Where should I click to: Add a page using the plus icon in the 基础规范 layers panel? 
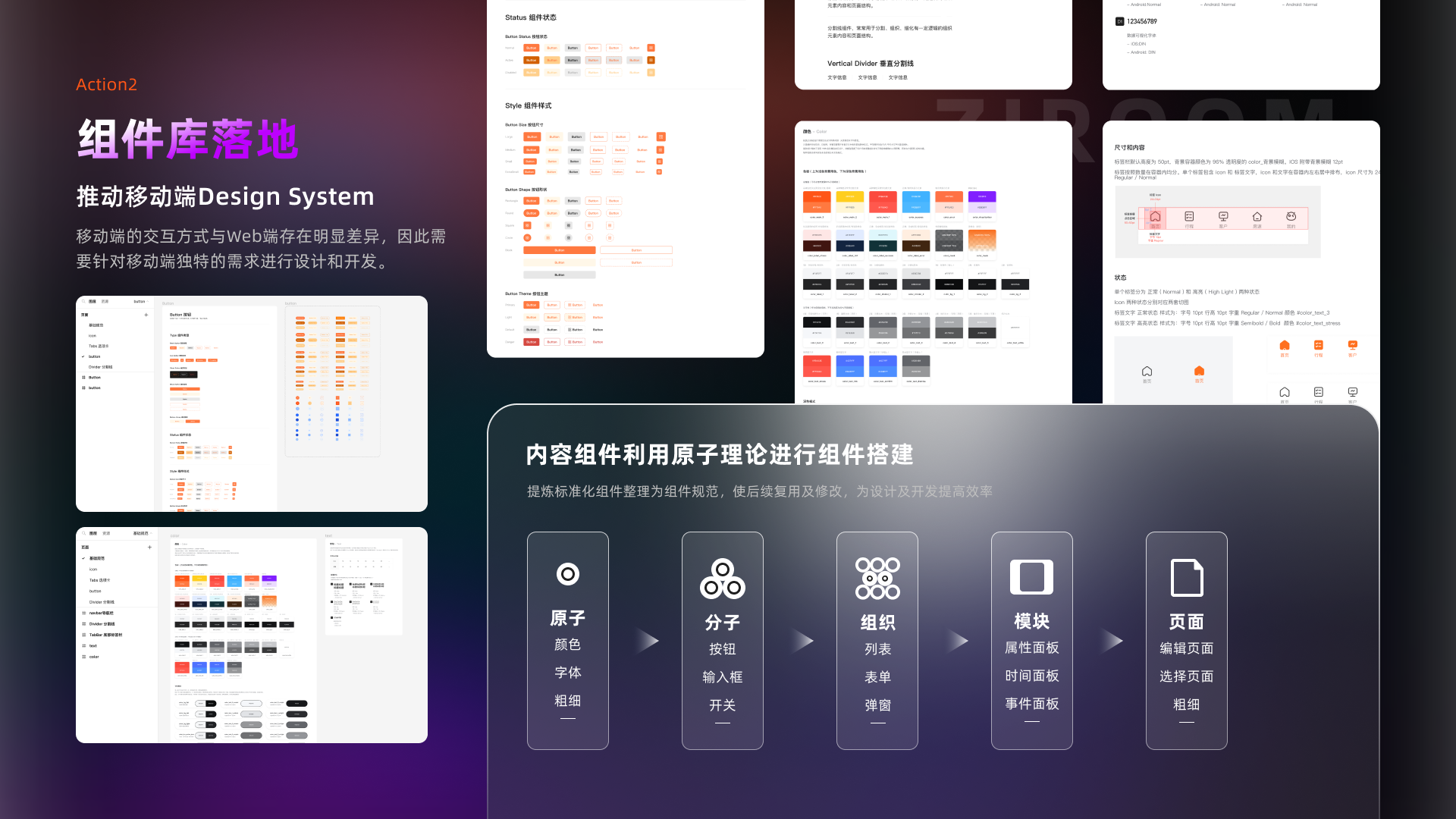[149, 547]
